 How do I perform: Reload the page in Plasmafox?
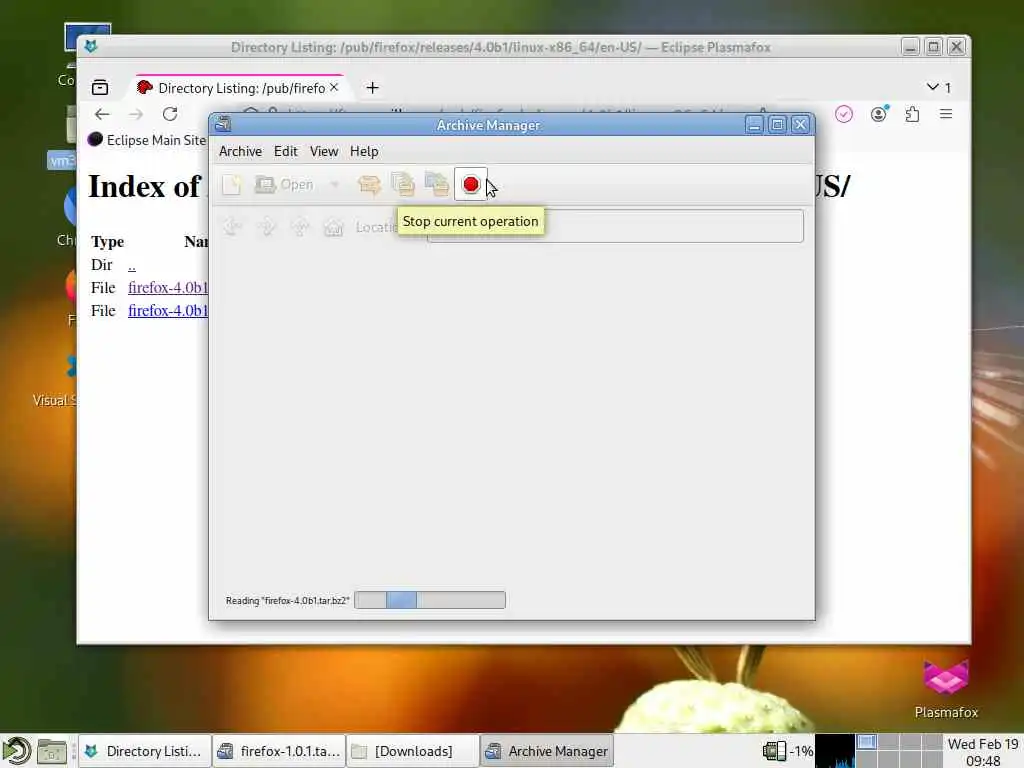pyautogui.click(x=170, y=114)
